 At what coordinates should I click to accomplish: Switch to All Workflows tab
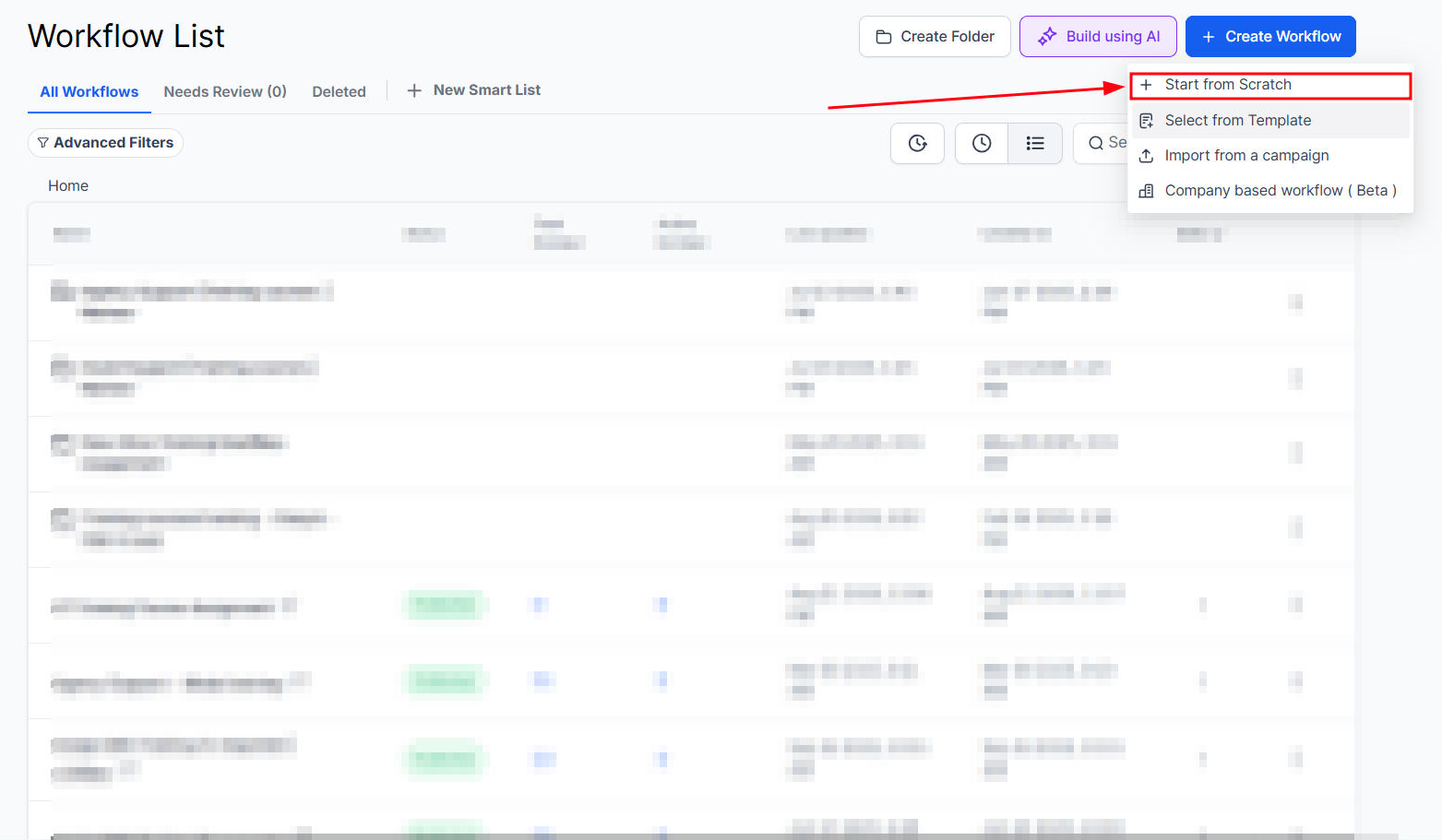[89, 92]
